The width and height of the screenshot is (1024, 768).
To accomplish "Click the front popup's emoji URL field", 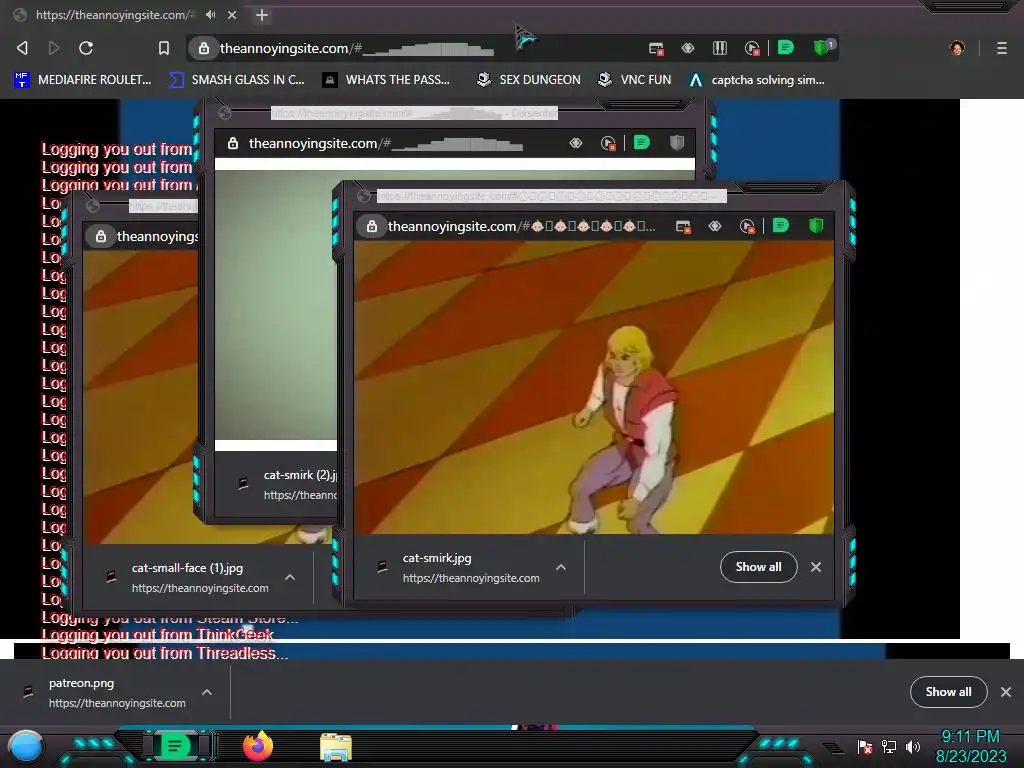I will tap(522, 226).
